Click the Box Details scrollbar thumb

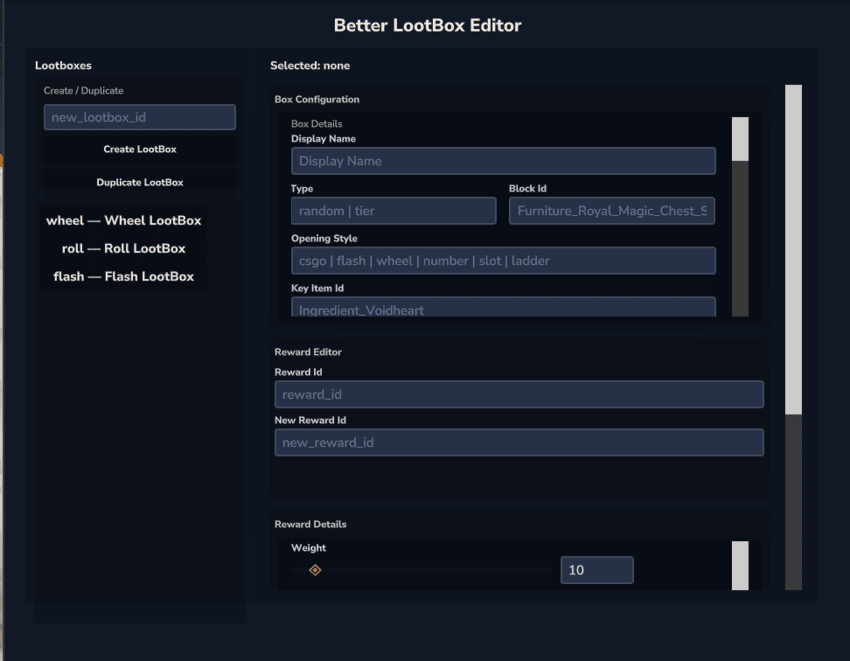click(740, 139)
